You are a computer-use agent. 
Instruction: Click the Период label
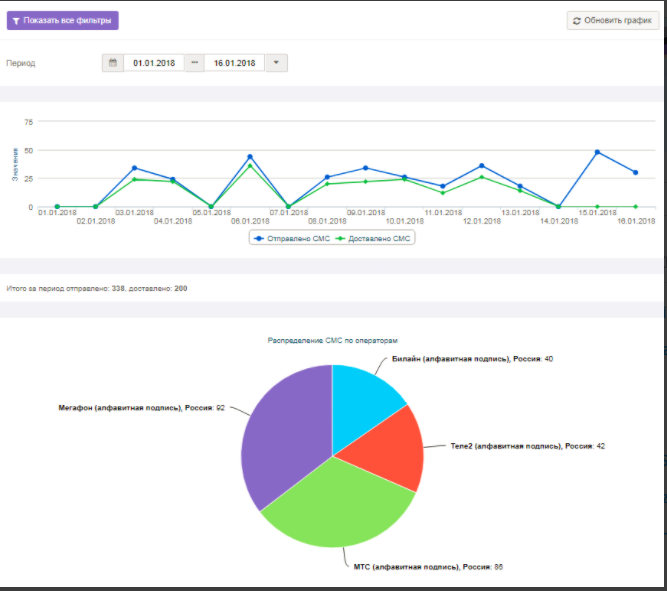tap(20, 63)
